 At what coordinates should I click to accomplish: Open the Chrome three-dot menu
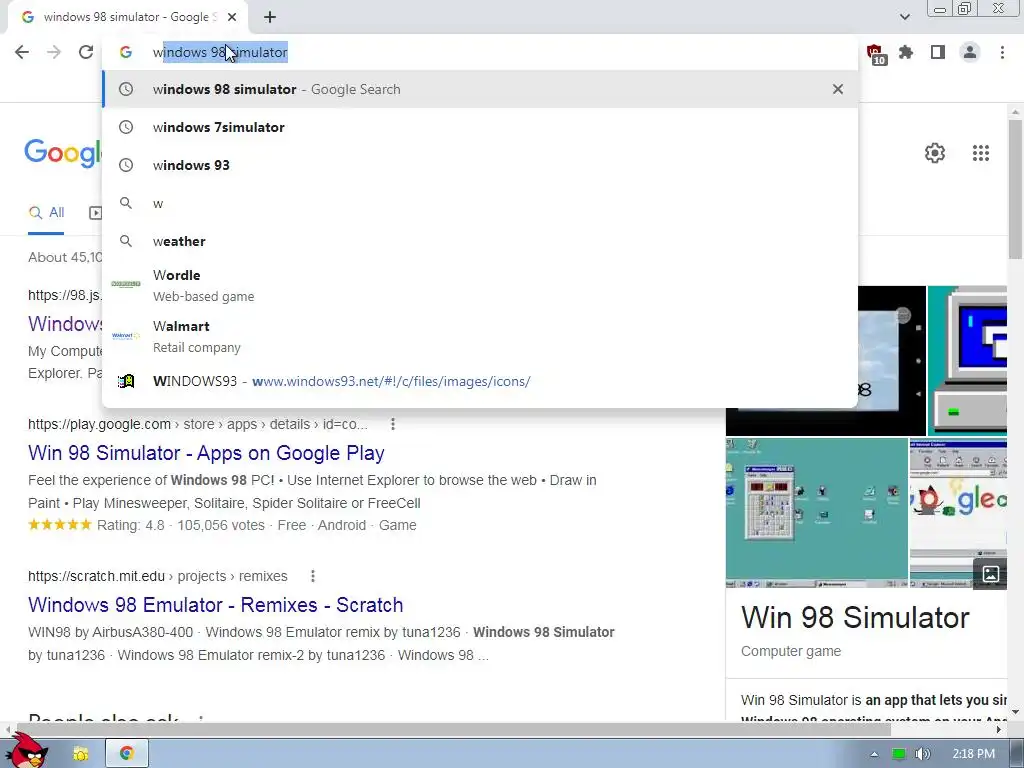[1002, 52]
